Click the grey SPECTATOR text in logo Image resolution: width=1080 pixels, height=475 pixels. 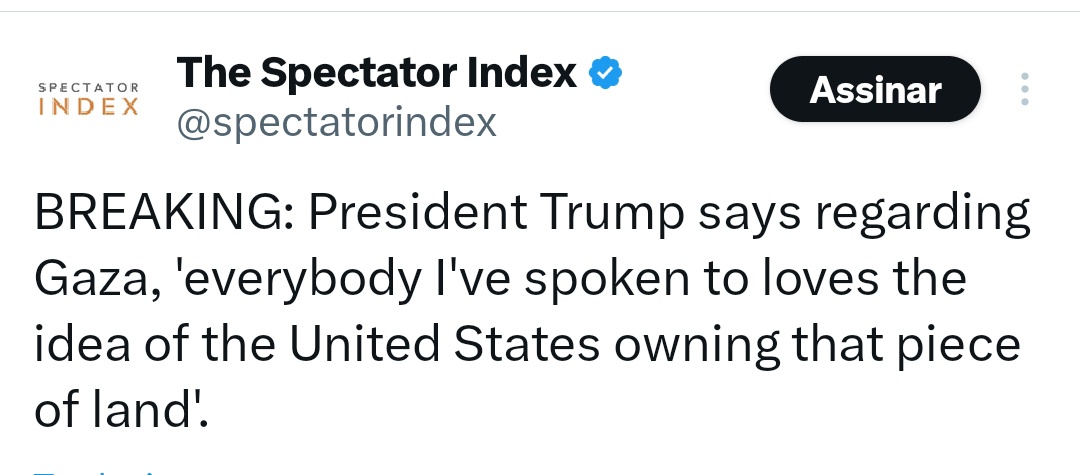click(x=89, y=87)
